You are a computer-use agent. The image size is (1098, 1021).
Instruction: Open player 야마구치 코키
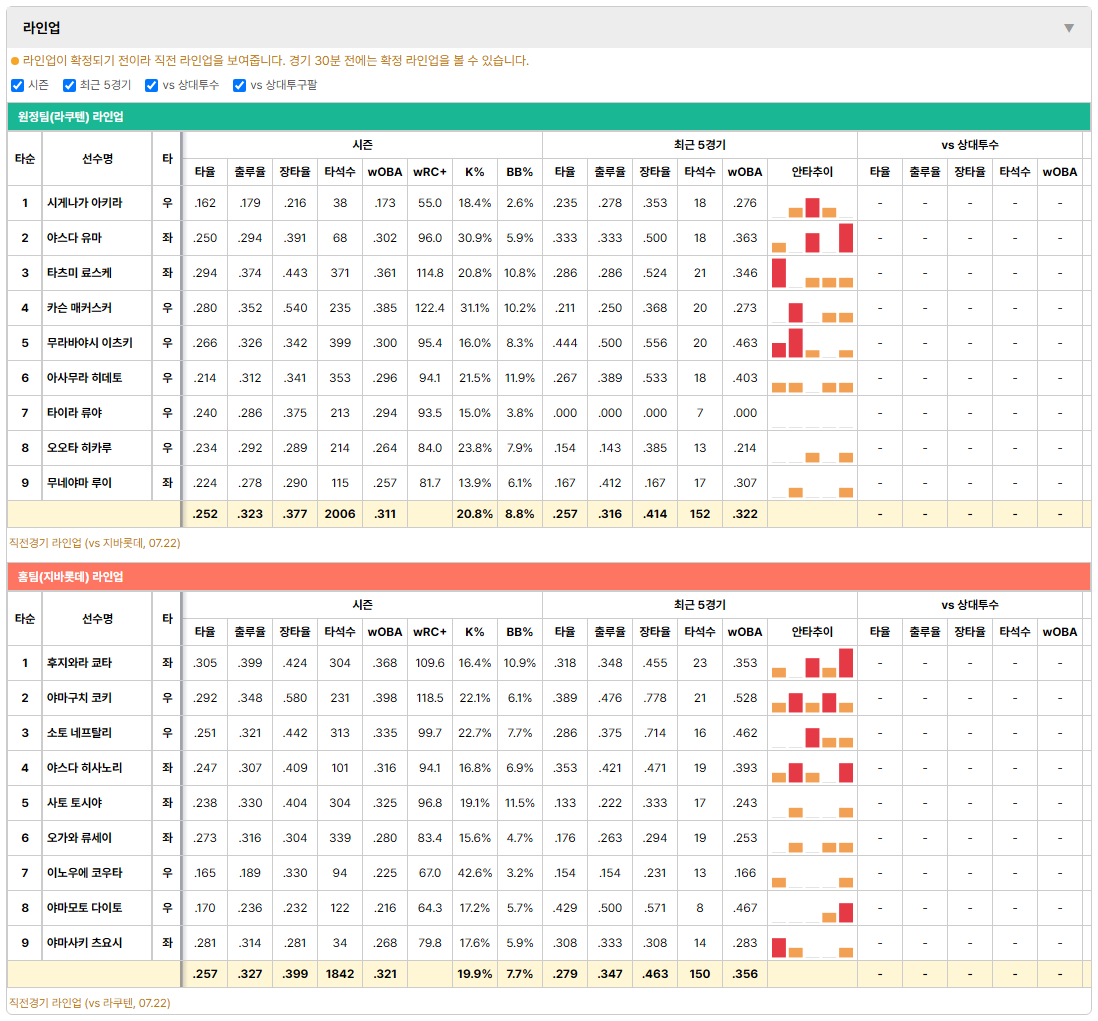tap(79, 698)
